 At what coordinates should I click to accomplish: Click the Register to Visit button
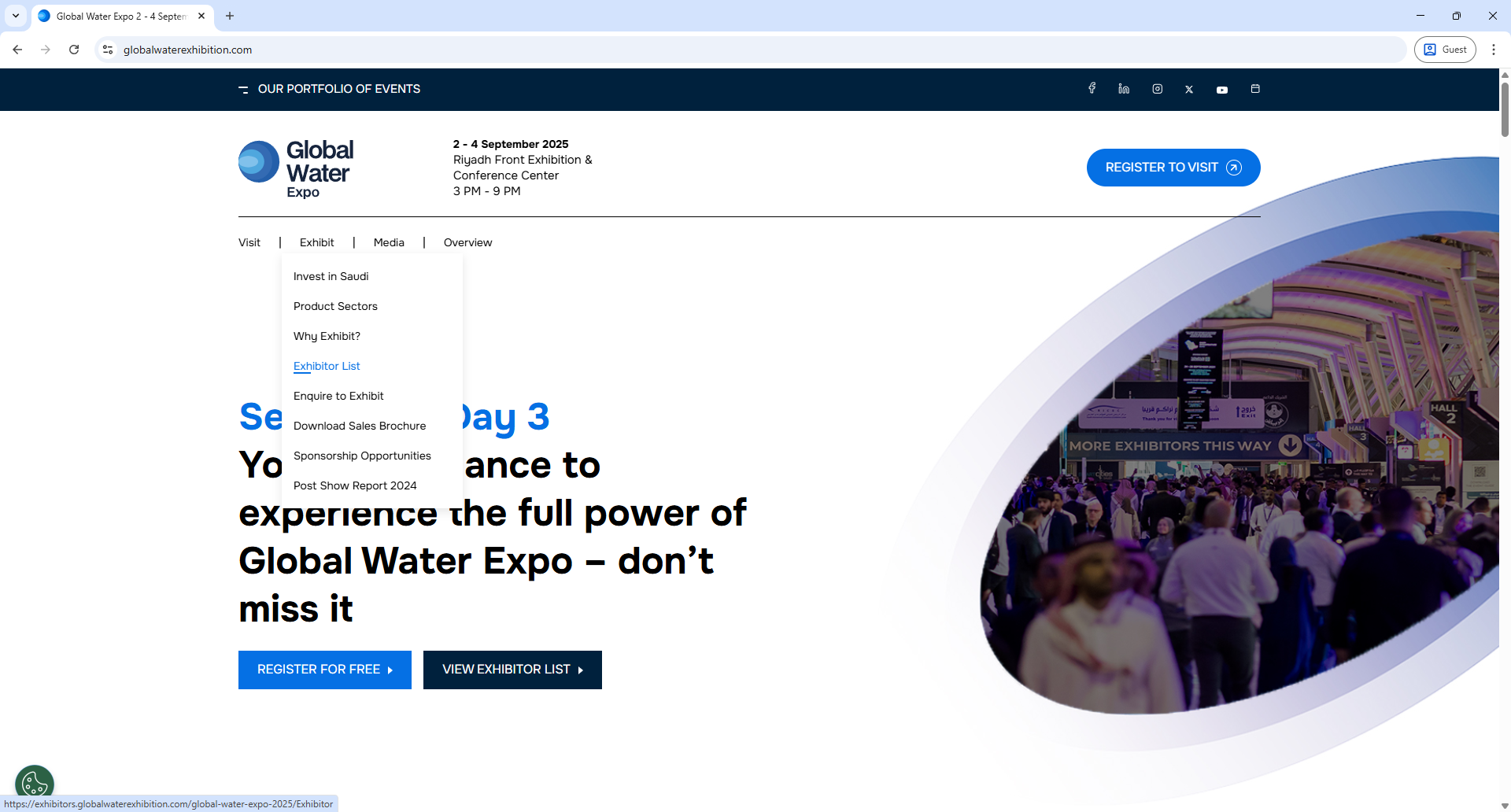[x=1173, y=167]
